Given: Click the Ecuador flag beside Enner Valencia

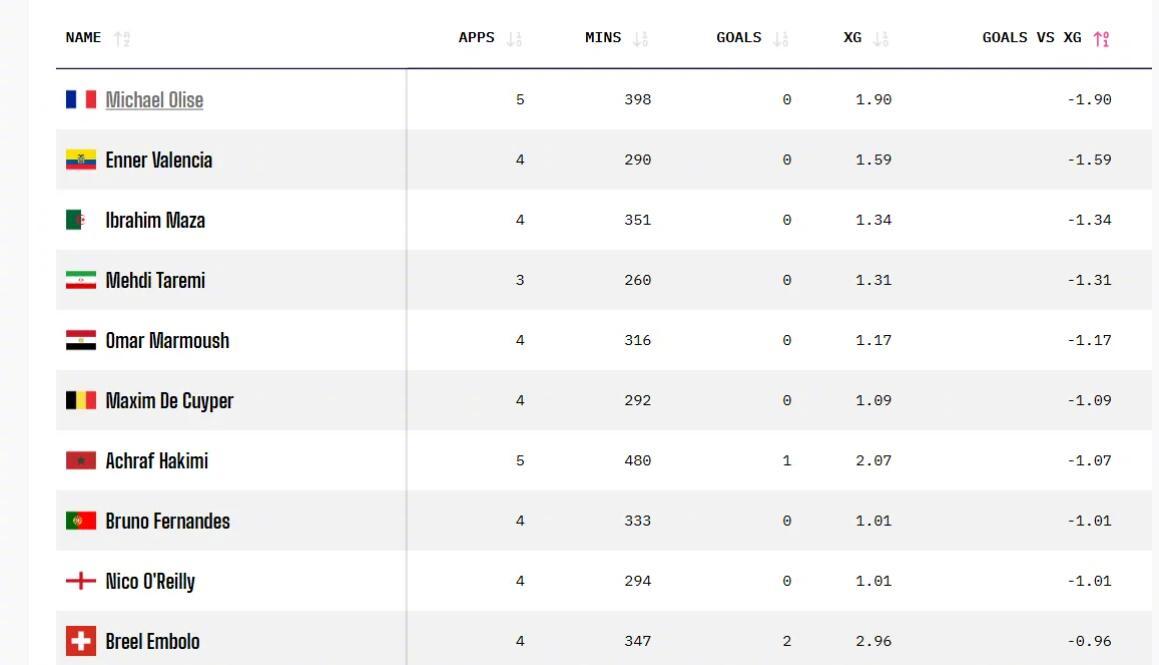Looking at the screenshot, I should click(81, 160).
